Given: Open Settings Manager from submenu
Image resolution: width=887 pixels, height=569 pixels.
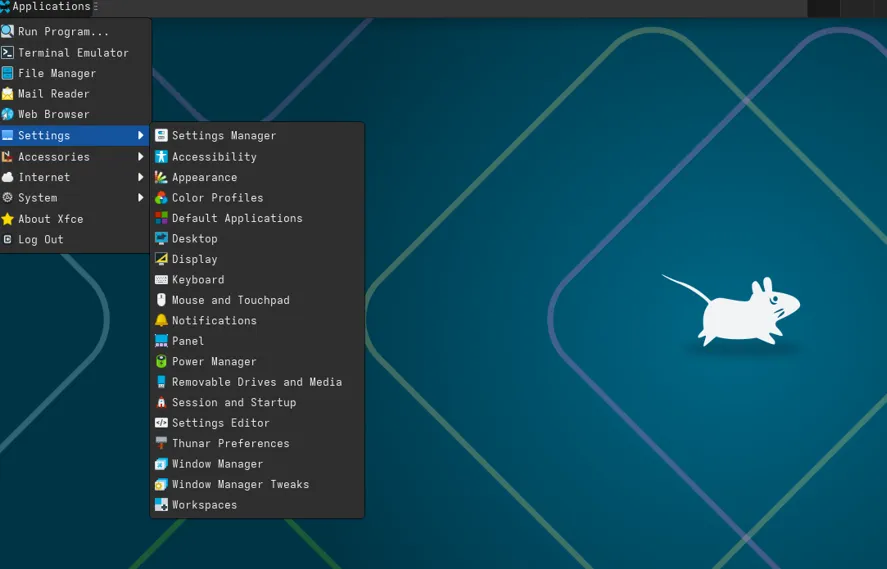Looking at the screenshot, I should click(257, 136).
